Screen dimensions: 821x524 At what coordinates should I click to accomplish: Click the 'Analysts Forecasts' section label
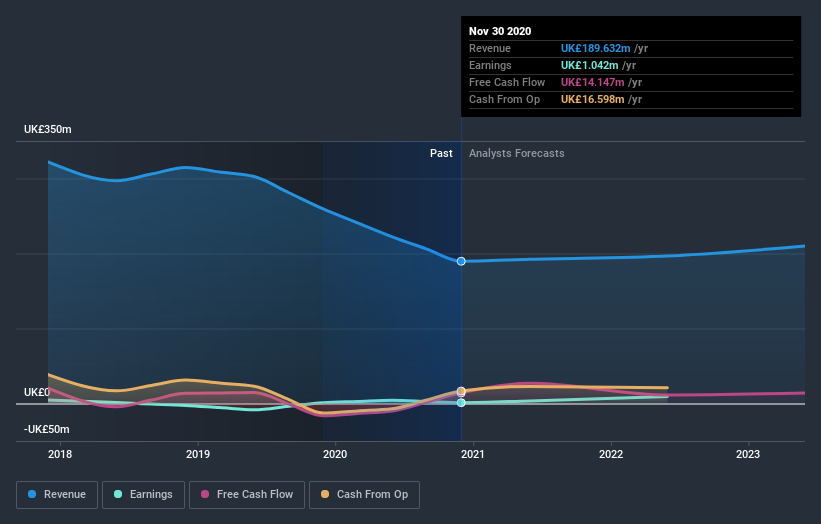[517, 153]
